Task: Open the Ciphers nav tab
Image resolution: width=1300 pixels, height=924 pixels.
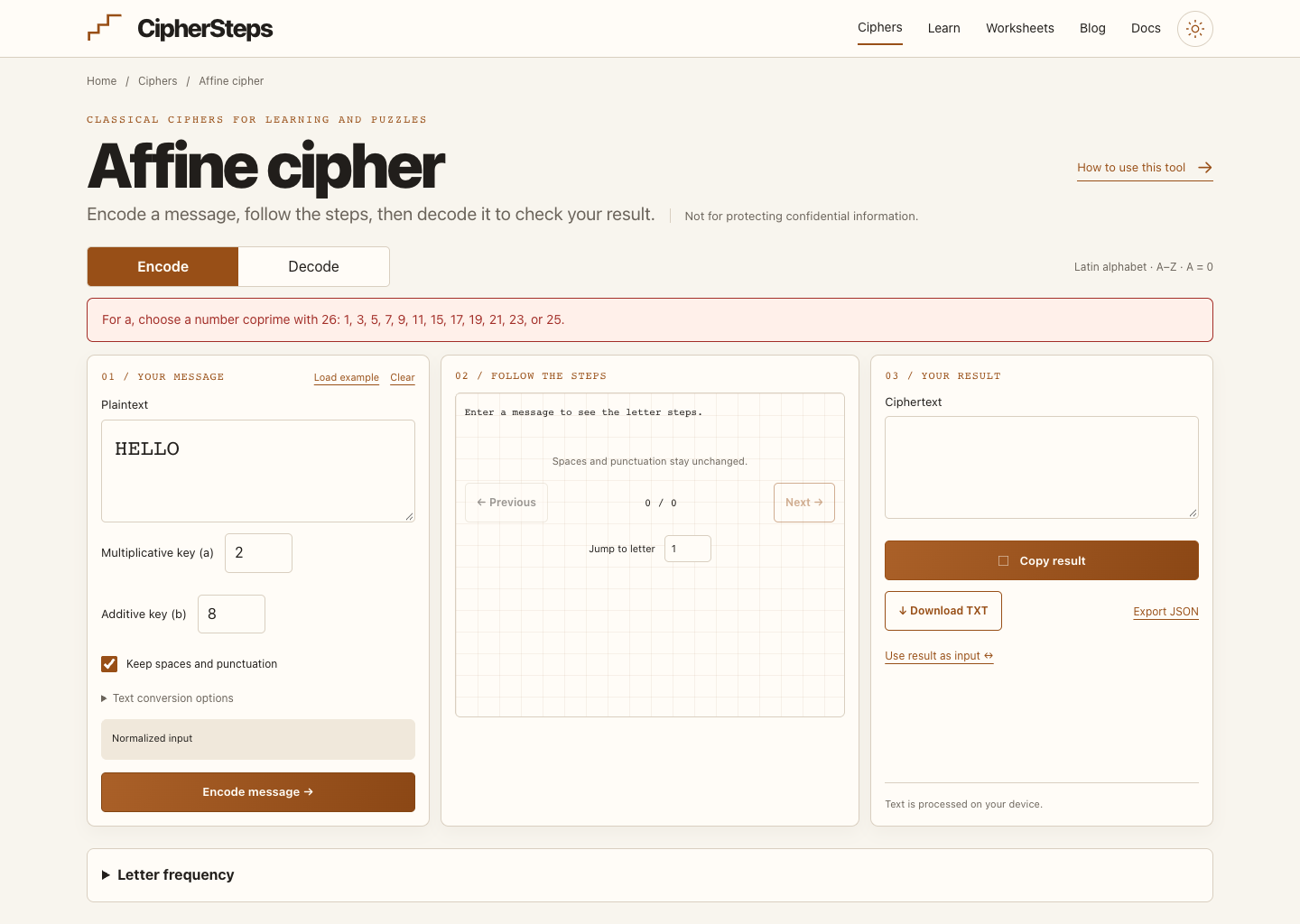Action: (880, 28)
